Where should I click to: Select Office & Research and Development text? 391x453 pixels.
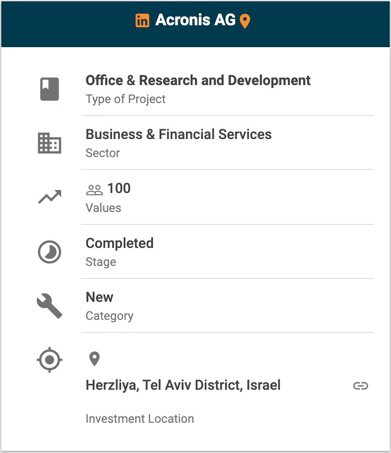(x=198, y=80)
